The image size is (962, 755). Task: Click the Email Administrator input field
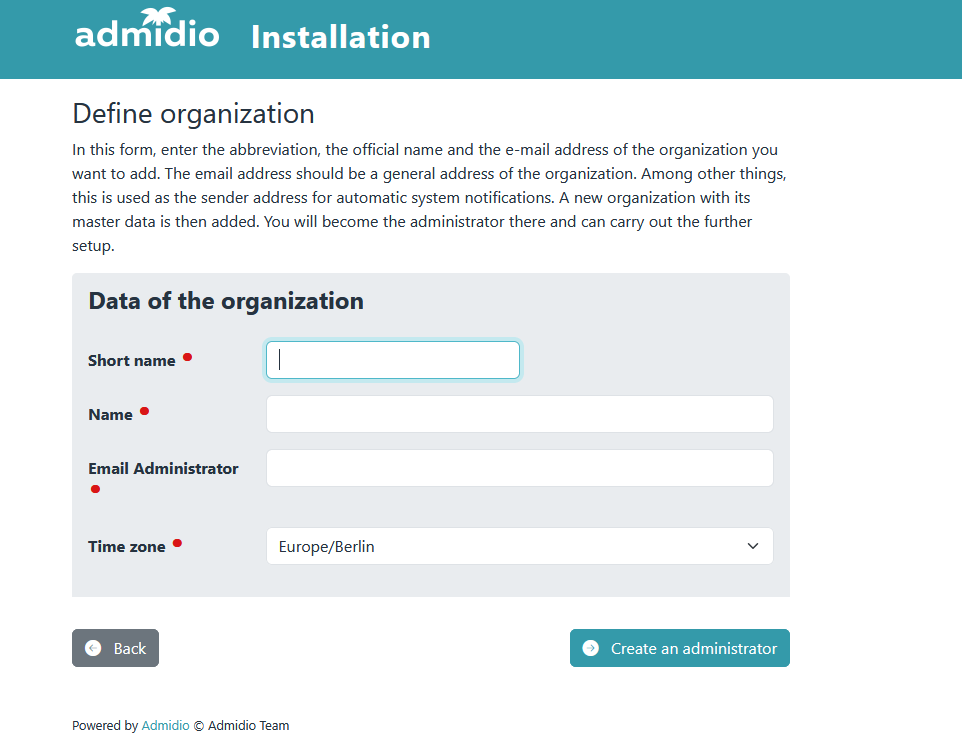point(519,467)
